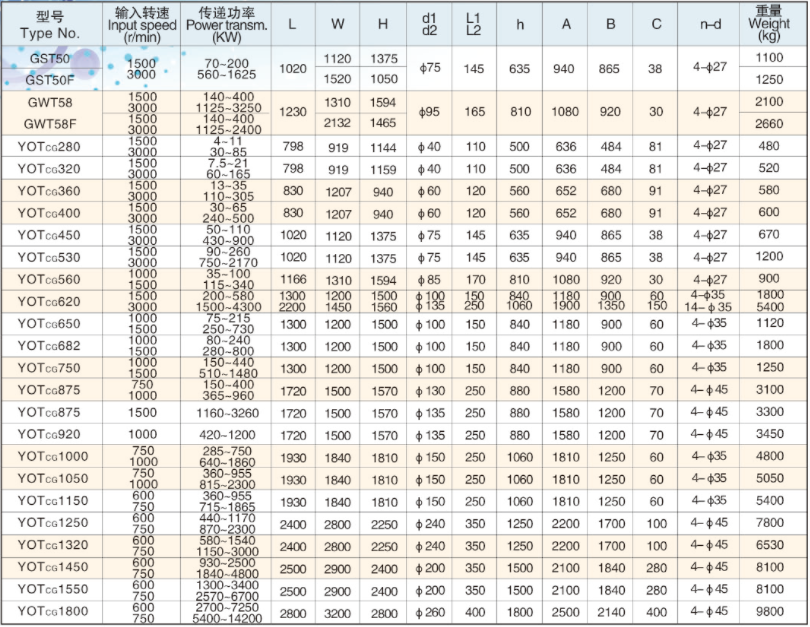This screenshot has height=627, width=810.
Task: Click the YOTCG1550 type cell
Action: [x=53, y=589]
